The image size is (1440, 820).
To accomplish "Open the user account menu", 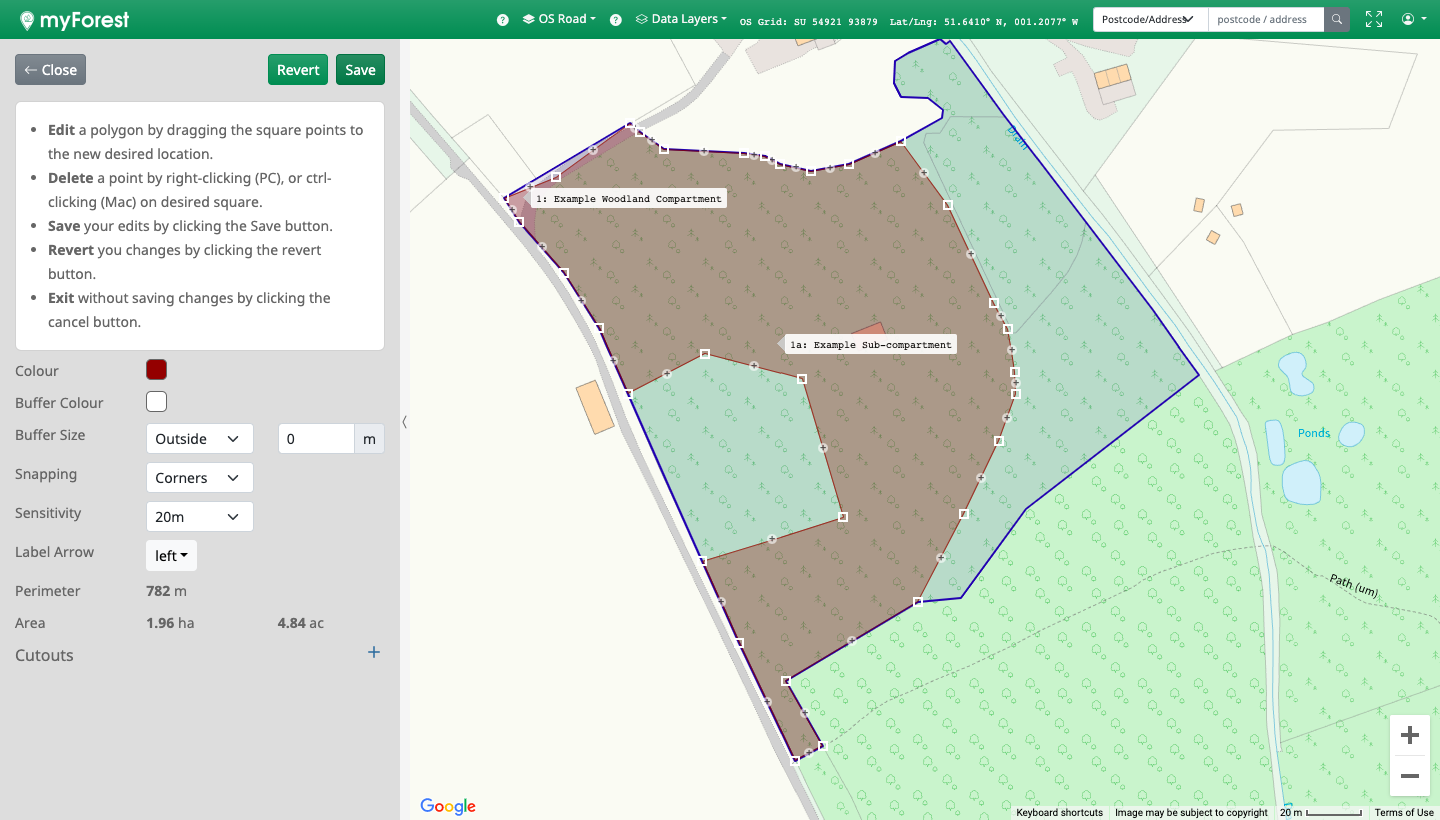I will [x=1413, y=19].
